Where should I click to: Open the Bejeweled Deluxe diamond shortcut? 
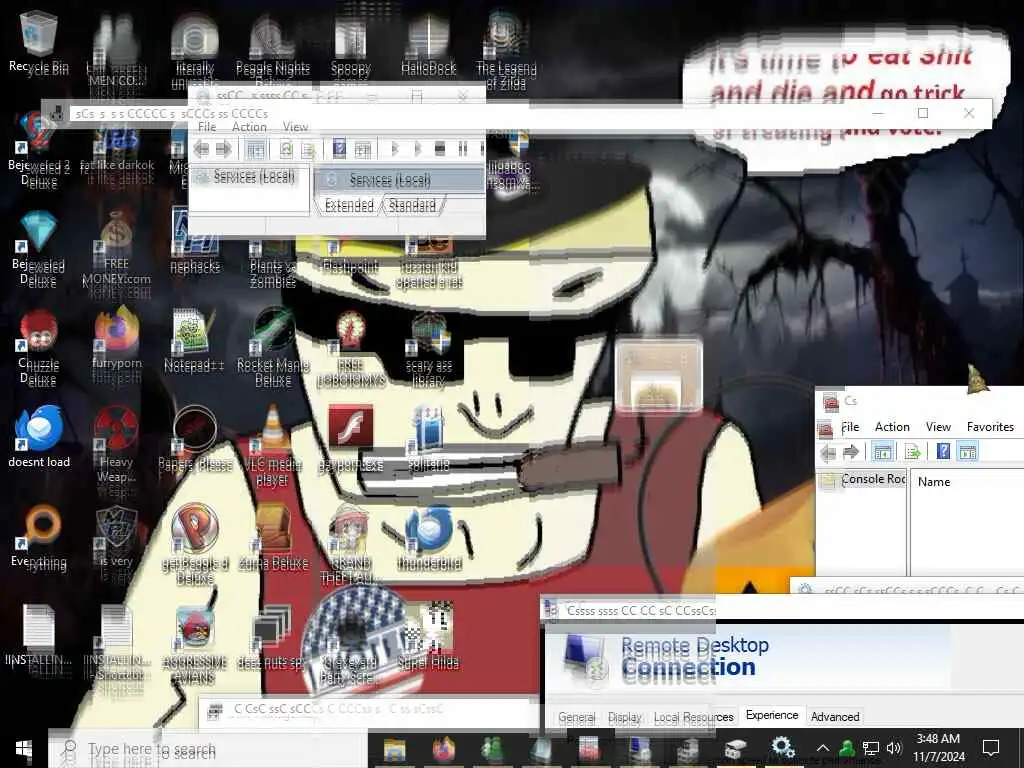pos(39,248)
